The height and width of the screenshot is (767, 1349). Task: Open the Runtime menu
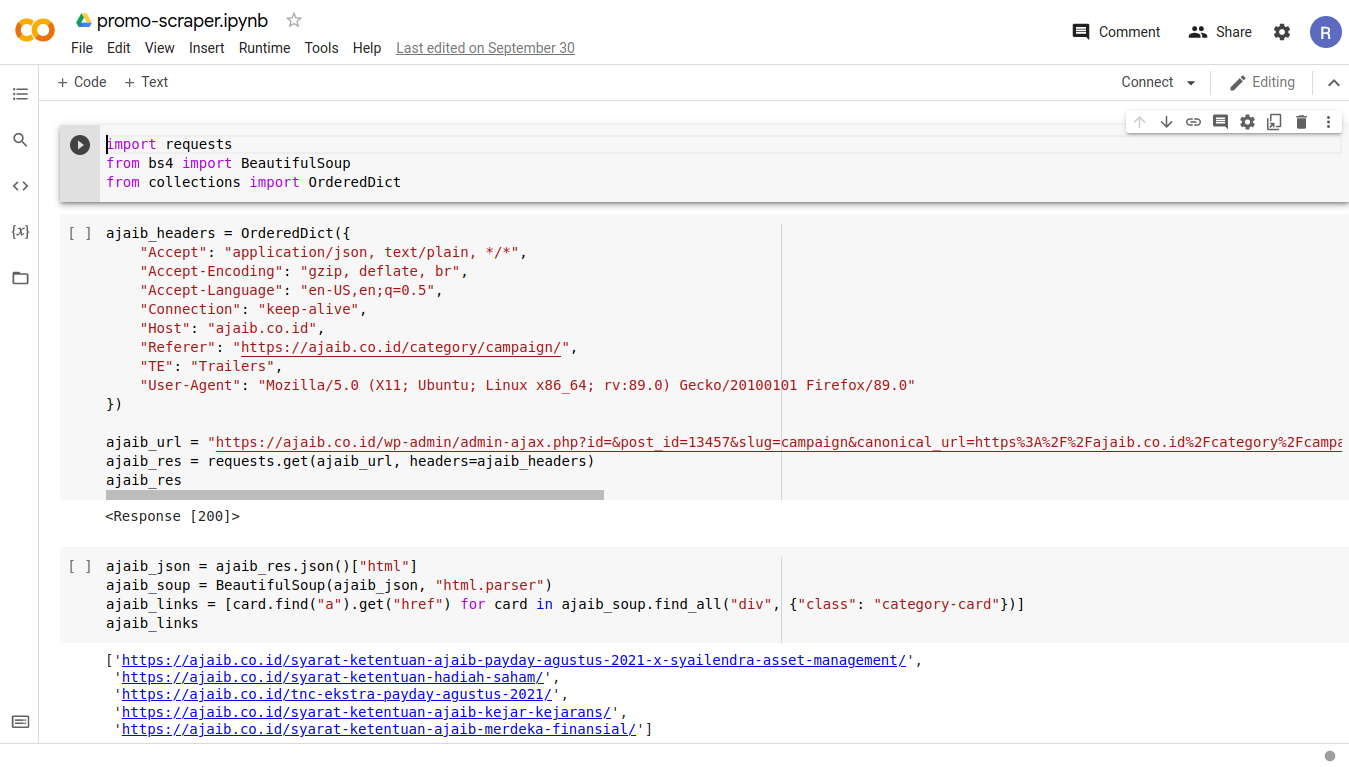click(x=264, y=48)
